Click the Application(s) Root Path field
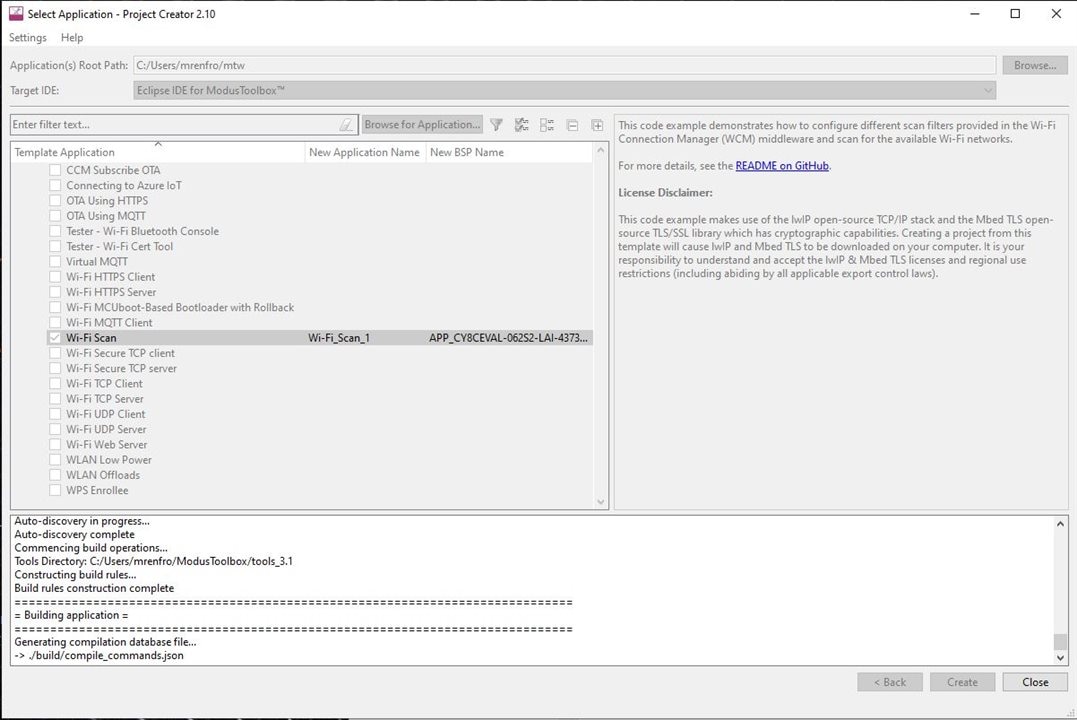1077x720 pixels. pos(564,65)
